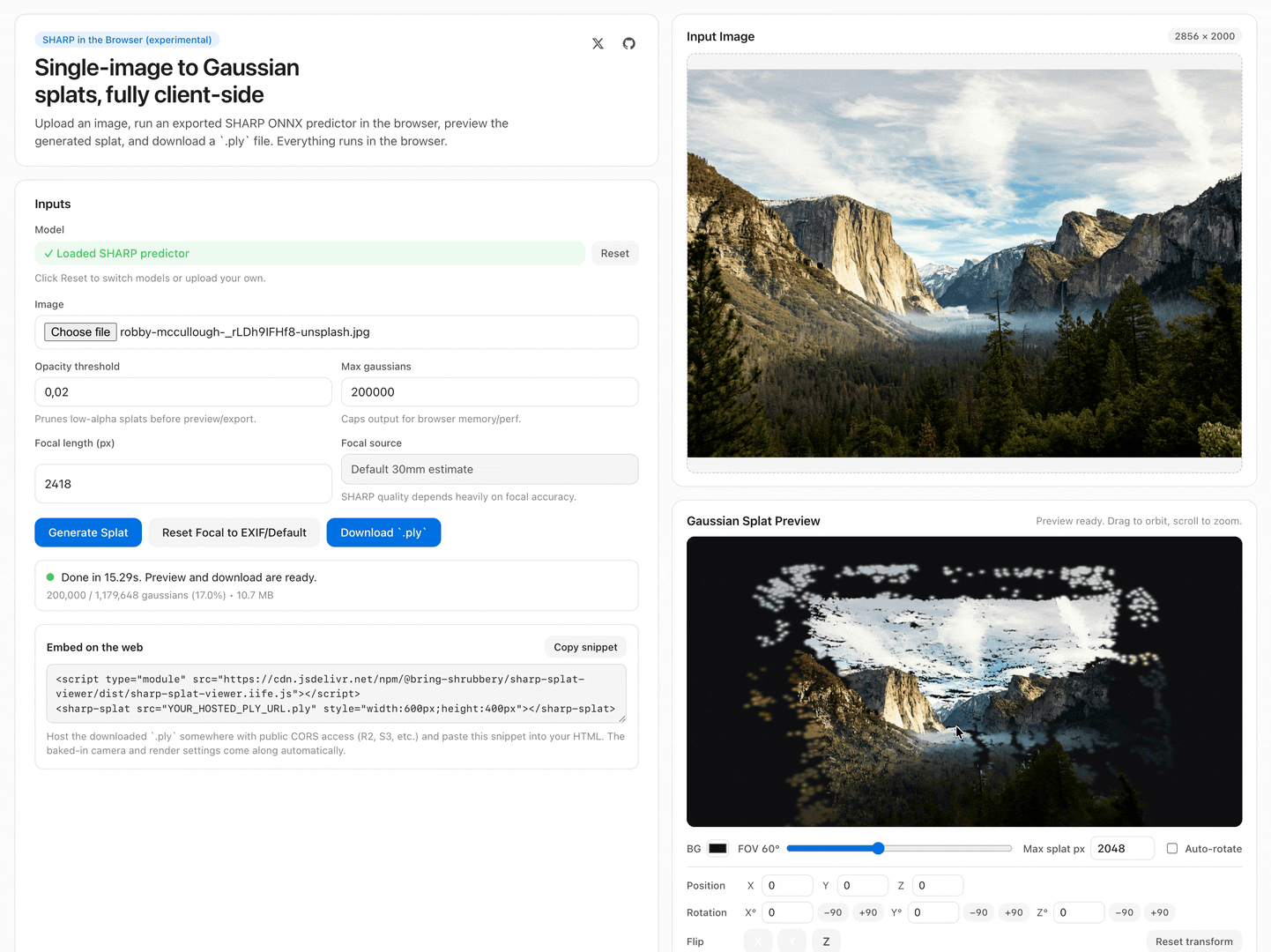
Task: Click "Done in 15.29s" status message
Action: tap(189, 577)
